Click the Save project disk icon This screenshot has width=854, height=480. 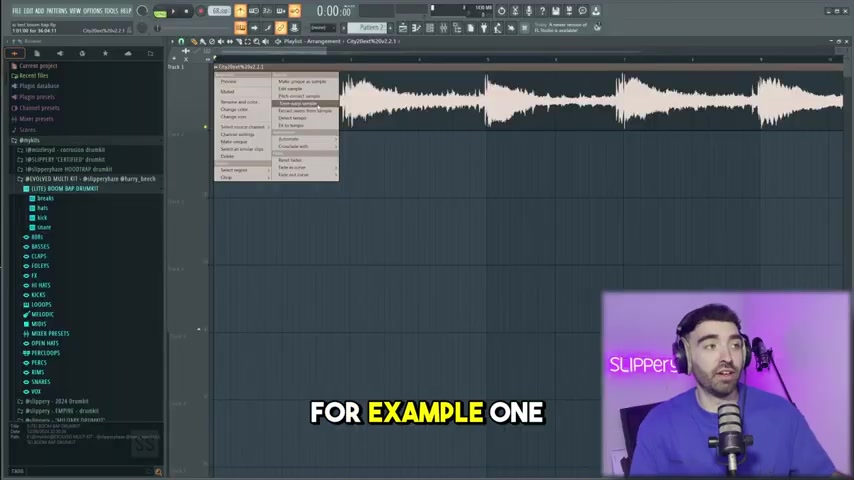[556, 11]
